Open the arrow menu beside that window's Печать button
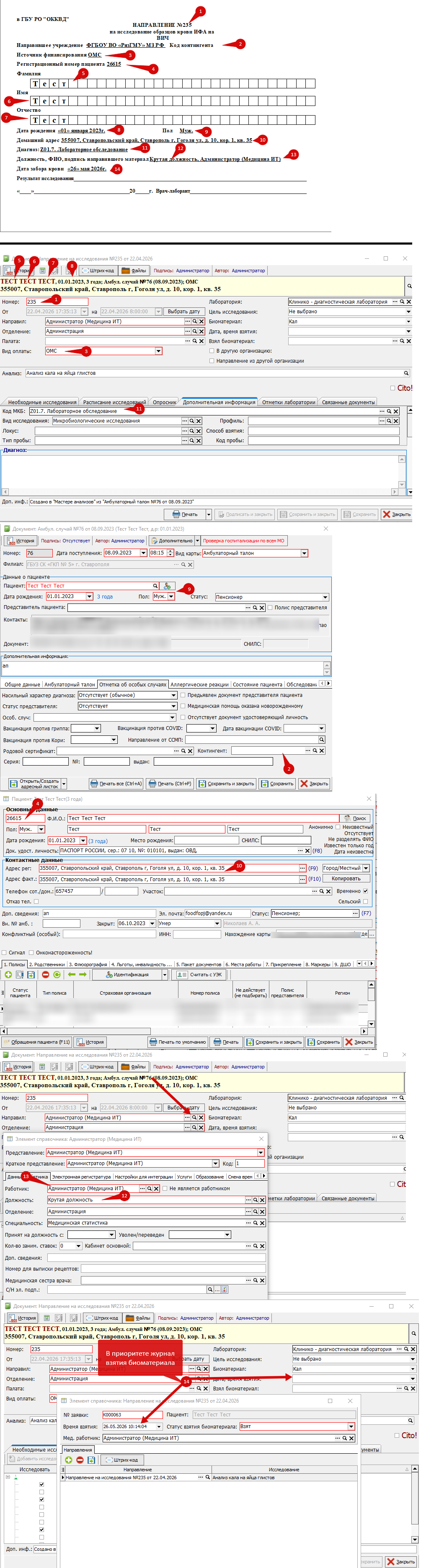Viewport: 421px width, 1568px height. point(209,514)
